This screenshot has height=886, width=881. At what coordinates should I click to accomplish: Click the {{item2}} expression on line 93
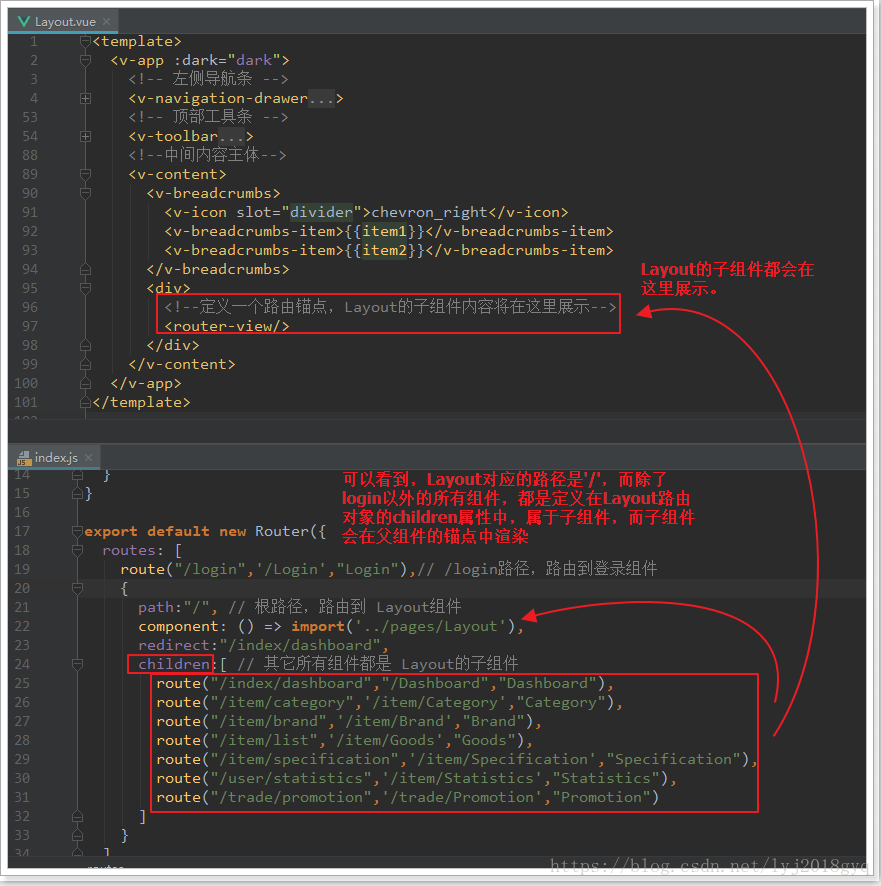pyautogui.click(x=384, y=250)
